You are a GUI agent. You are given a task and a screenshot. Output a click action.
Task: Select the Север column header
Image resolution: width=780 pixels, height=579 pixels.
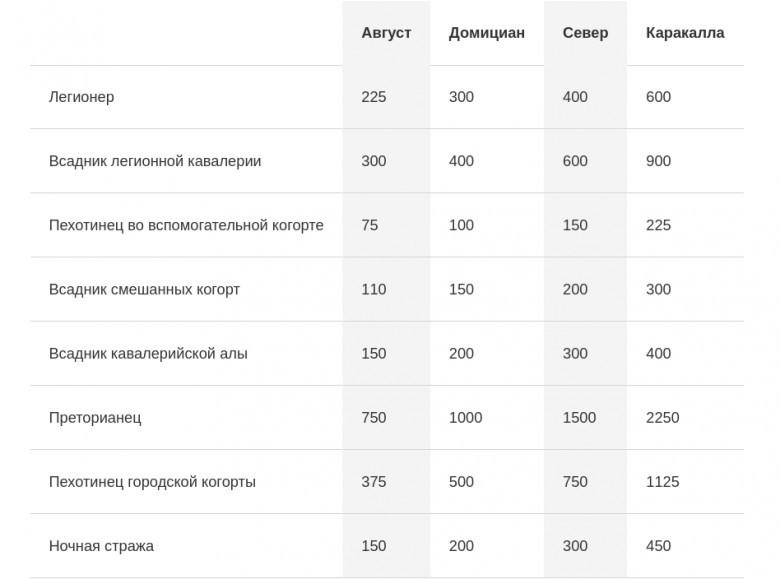pyautogui.click(x=585, y=33)
